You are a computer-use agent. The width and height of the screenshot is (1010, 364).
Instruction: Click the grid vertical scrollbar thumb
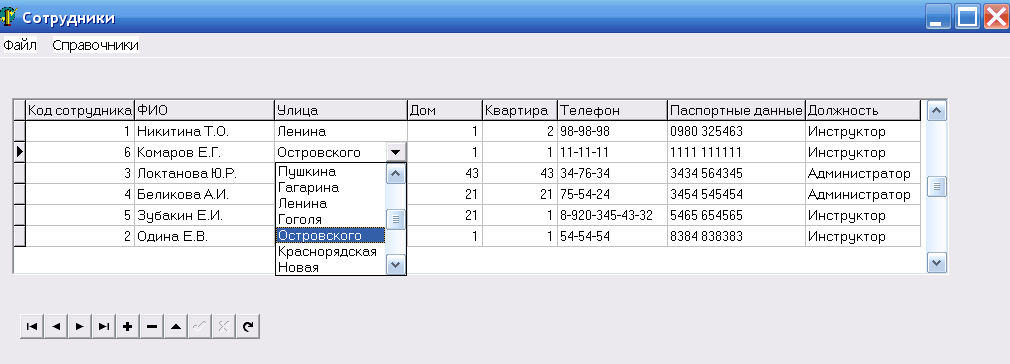pyautogui.click(x=936, y=186)
